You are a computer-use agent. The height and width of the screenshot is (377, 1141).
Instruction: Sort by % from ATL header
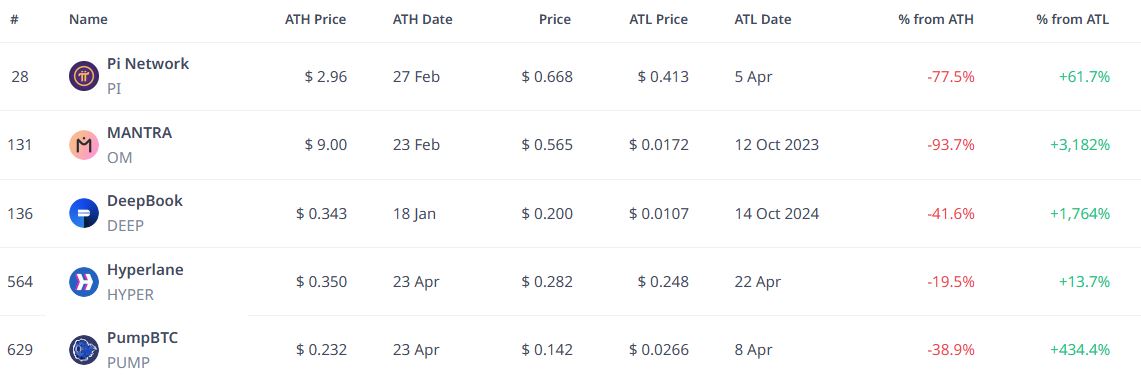coord(1073,20)
